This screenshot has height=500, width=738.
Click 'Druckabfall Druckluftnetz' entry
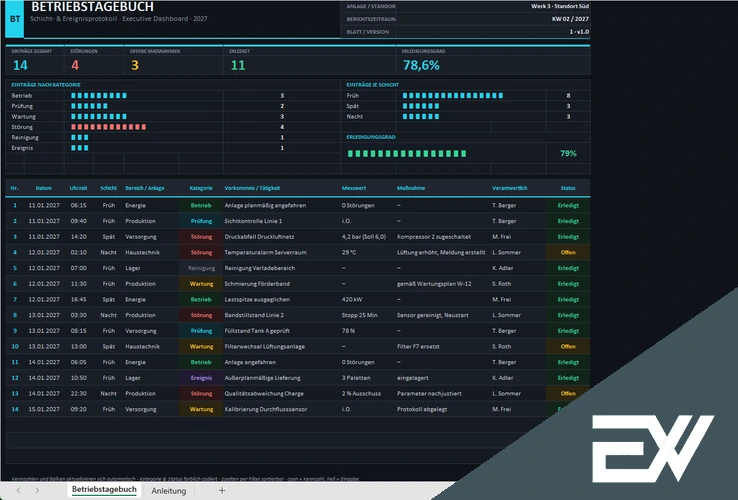pos(259,237)
